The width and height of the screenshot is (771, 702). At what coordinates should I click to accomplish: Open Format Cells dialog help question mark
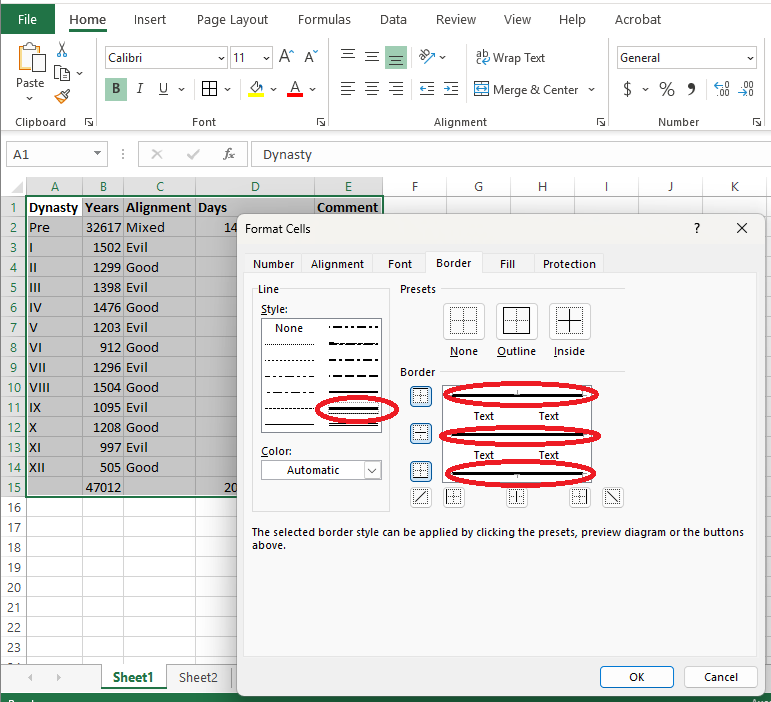tap(696, 228)
